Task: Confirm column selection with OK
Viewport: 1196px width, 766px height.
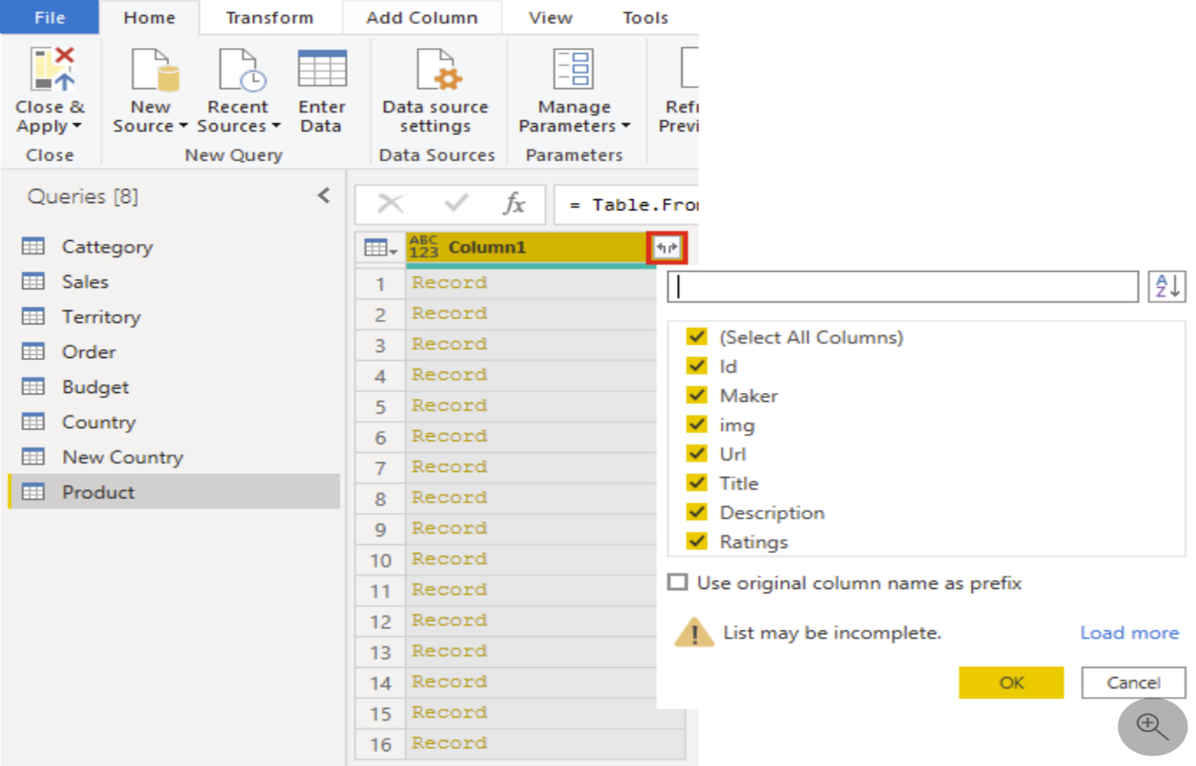Action: pos(1010,682)
